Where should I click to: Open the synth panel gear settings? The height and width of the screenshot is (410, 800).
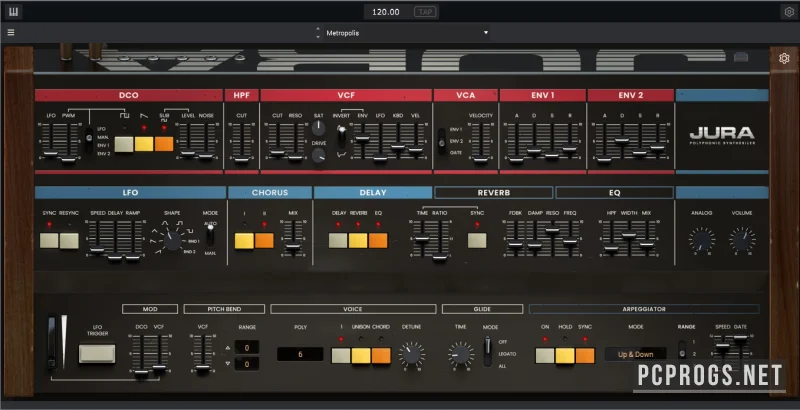tap(784, 58)
